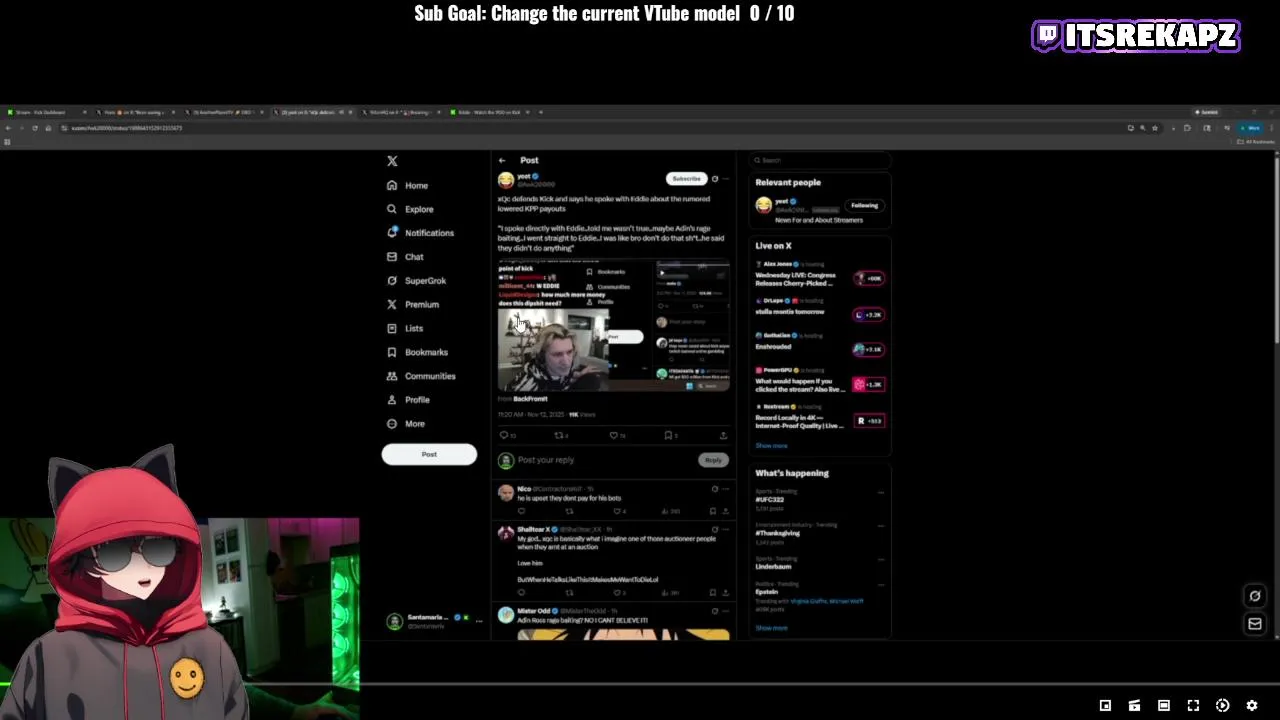The width and height of the screenshot is (1280, 720).
Task: Like the post with the heart icon
Action: pos(614,436)
